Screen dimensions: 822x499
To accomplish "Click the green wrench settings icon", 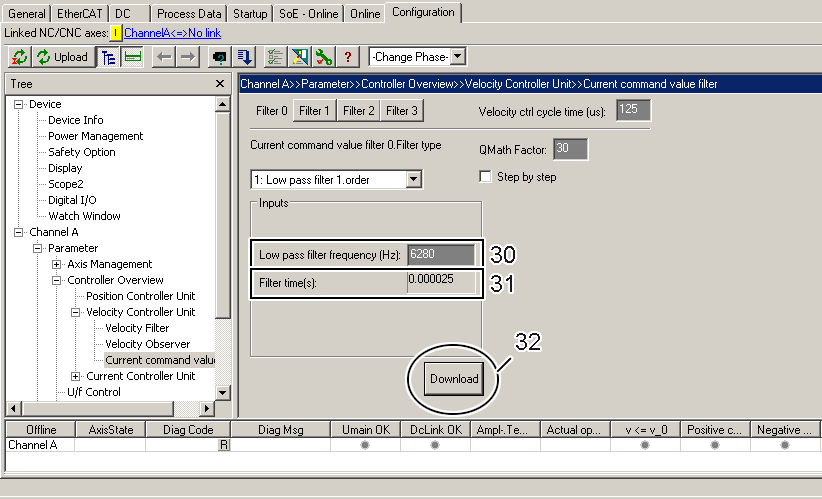I will pos(323,57).
